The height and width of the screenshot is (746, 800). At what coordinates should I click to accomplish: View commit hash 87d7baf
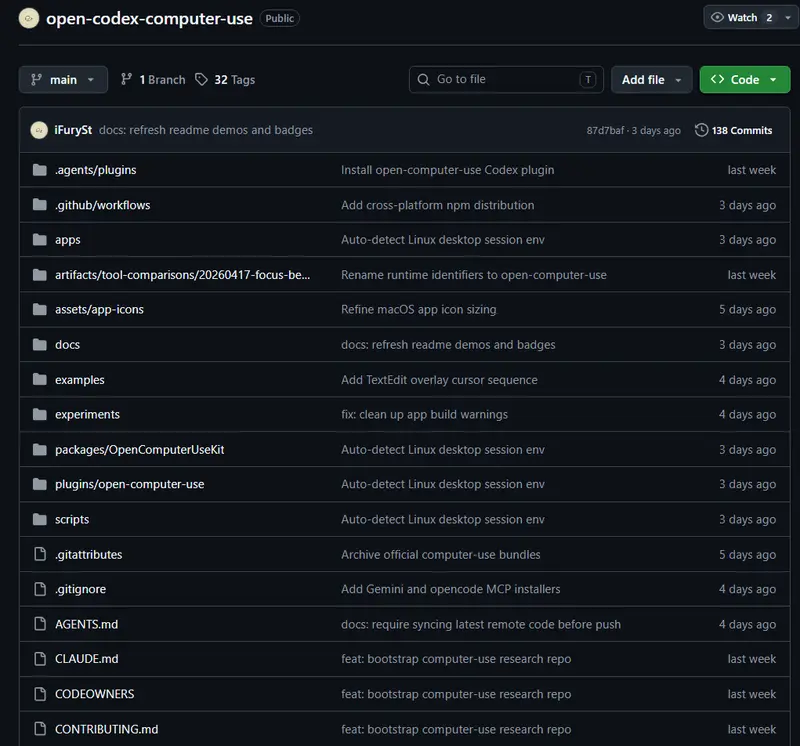coord(605,131)
